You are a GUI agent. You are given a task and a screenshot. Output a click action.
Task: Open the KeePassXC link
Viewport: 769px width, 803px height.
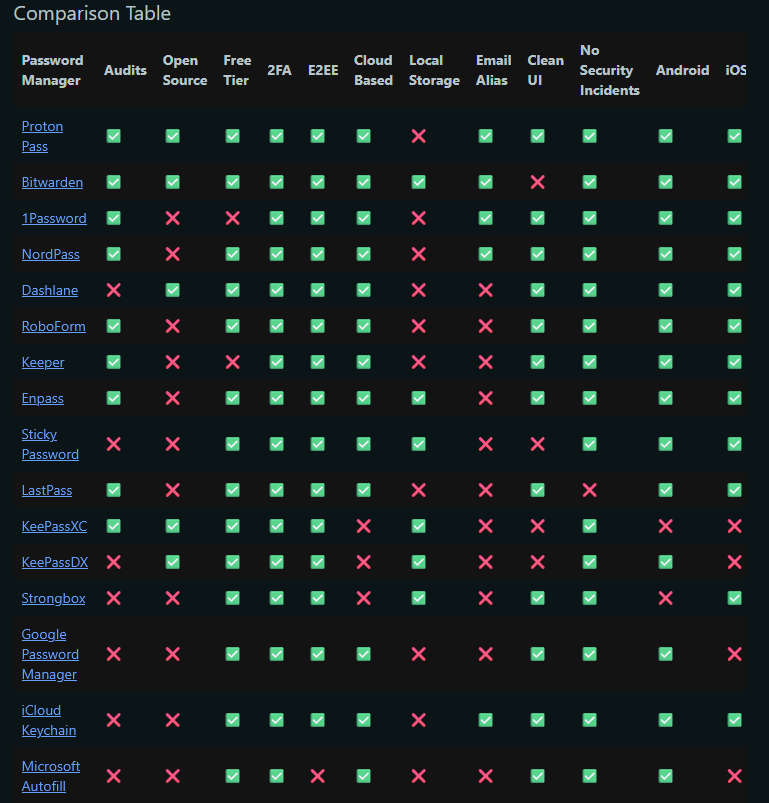[x=54, y=526]
